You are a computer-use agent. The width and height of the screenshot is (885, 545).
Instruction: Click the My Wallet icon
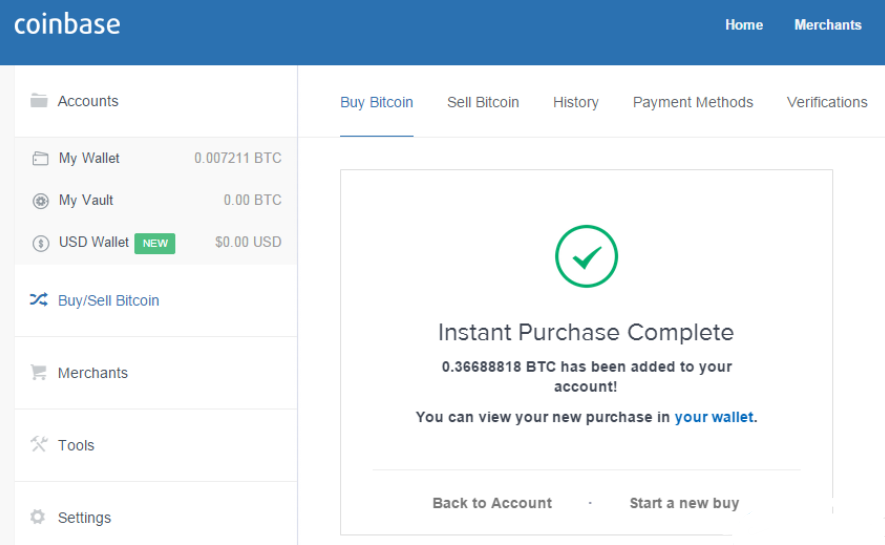coord(40,158)
